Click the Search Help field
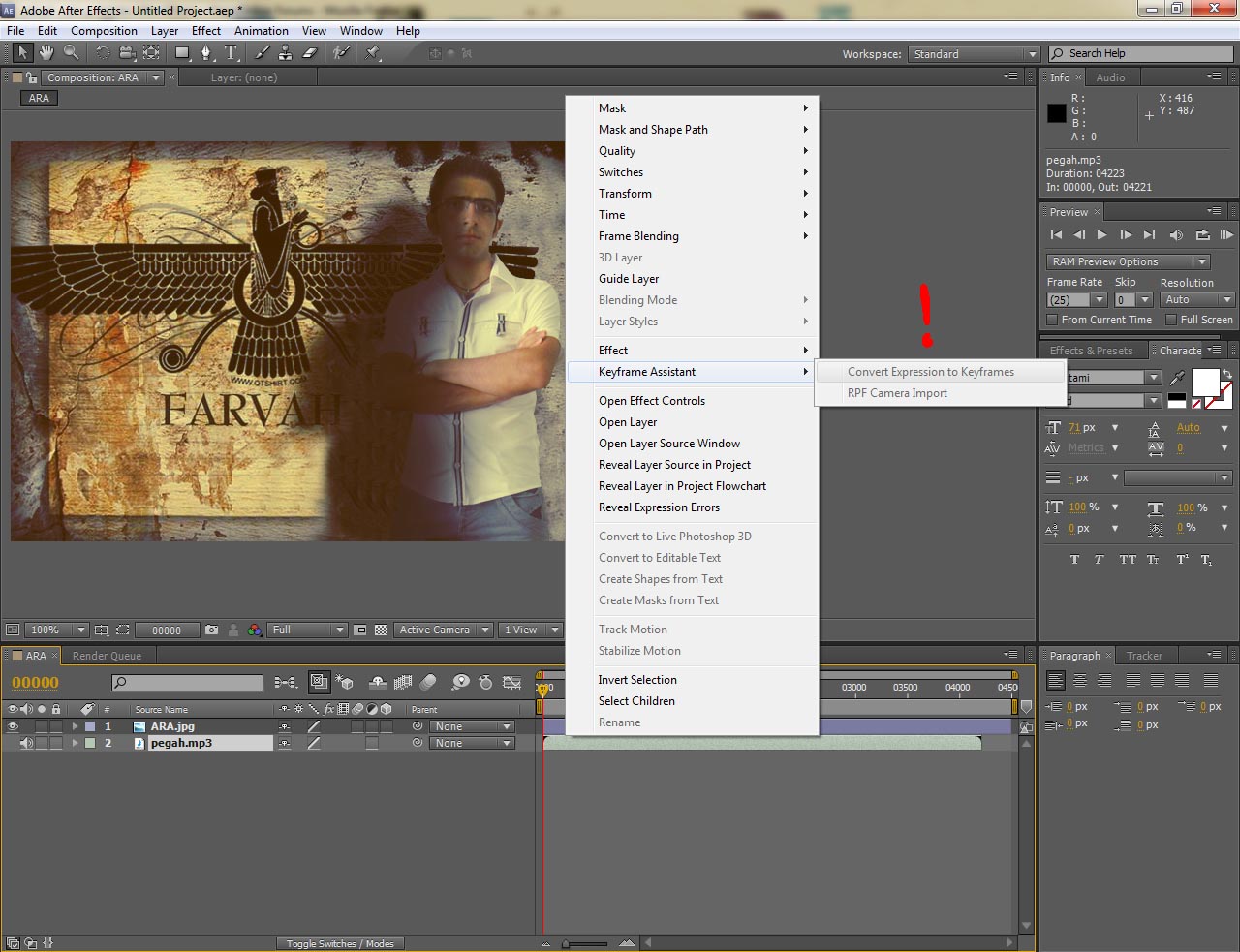The width and height of the screenshot is (1240, 952). [x=1140, y=53]
